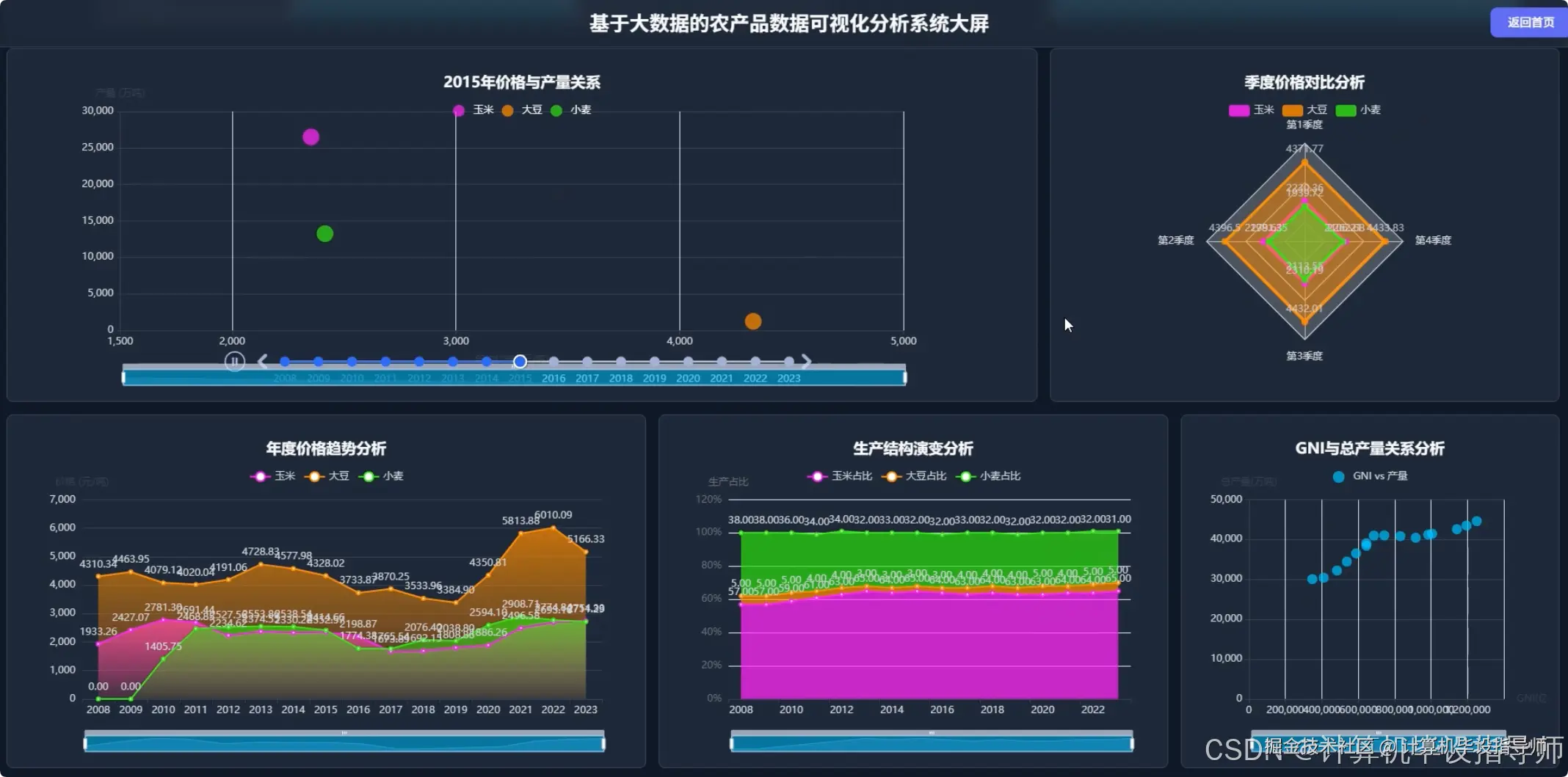Select 2013 dot on the timeline

[x=453, y=362]
